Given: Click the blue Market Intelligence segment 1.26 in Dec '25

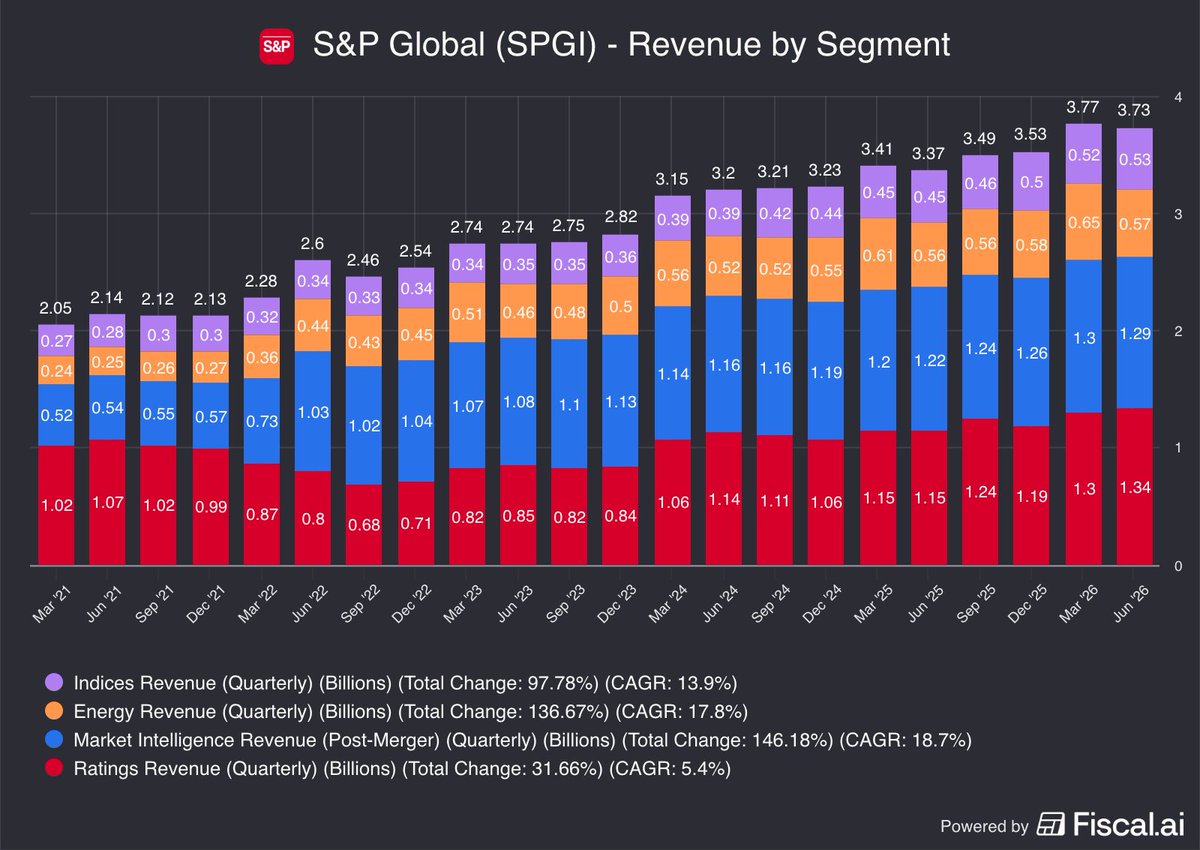Looking at the screenshot, I should coord(1031,352).
